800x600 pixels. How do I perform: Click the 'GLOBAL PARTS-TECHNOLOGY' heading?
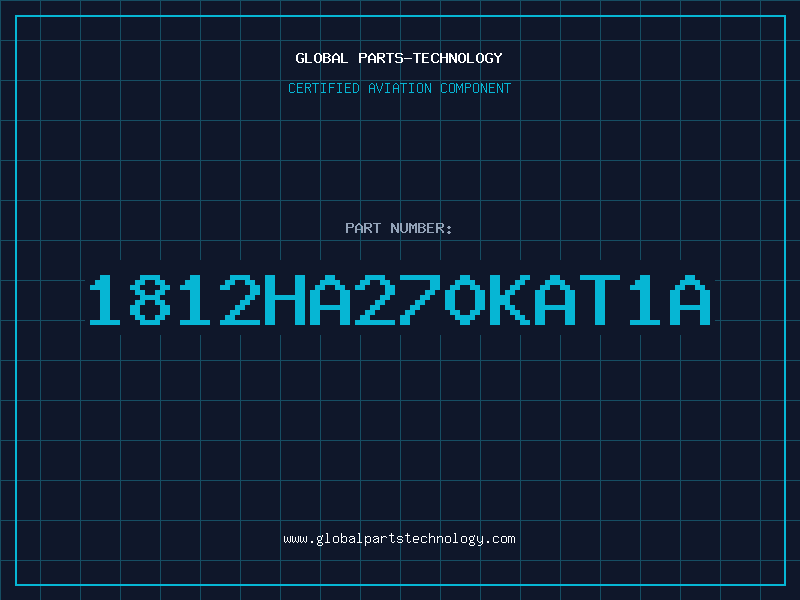399,58
